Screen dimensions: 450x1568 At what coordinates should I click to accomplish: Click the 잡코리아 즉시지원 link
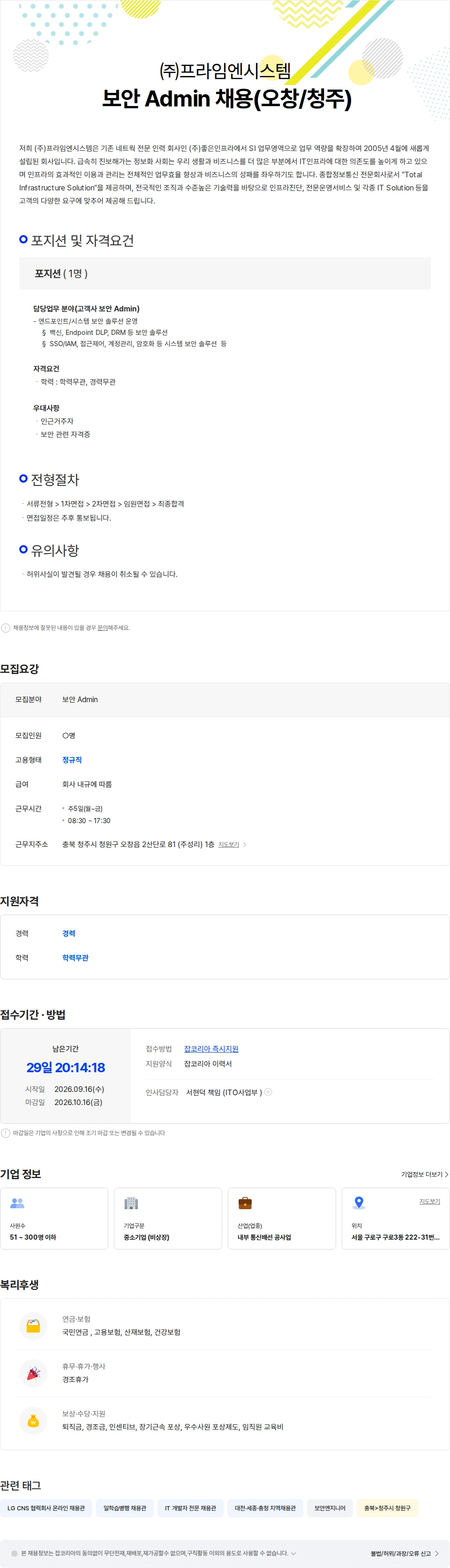pyautogui.click(x=211, y=1049)
